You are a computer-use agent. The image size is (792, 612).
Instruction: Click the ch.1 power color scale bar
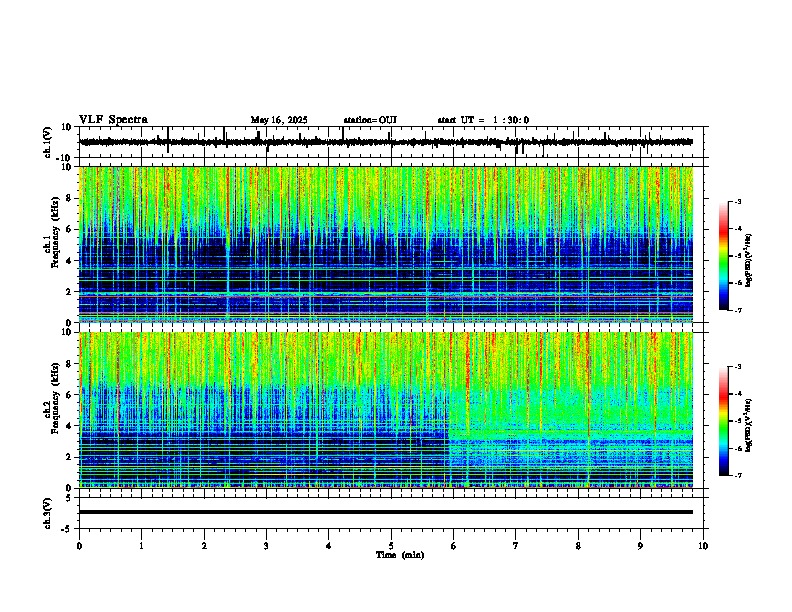[724, 256]
